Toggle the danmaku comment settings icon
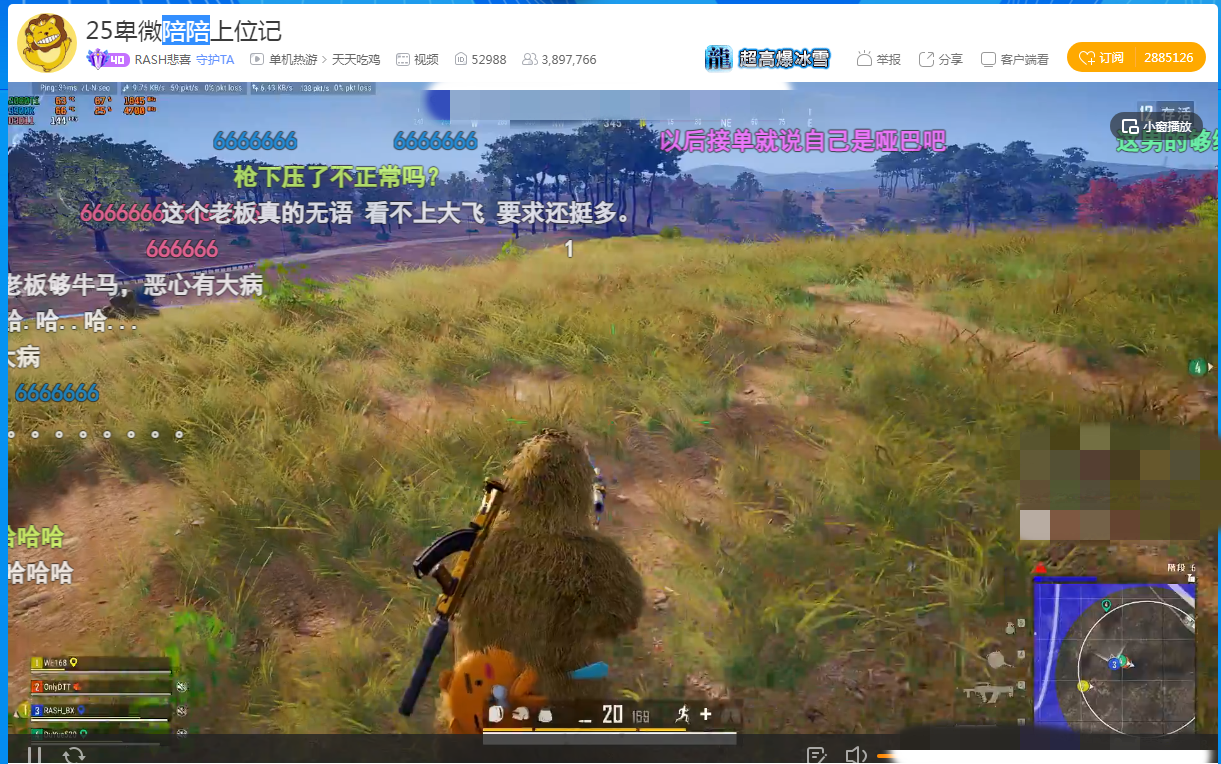Image resolution: width=1221 pixels, height=764 pixels. tap(817, 755)
